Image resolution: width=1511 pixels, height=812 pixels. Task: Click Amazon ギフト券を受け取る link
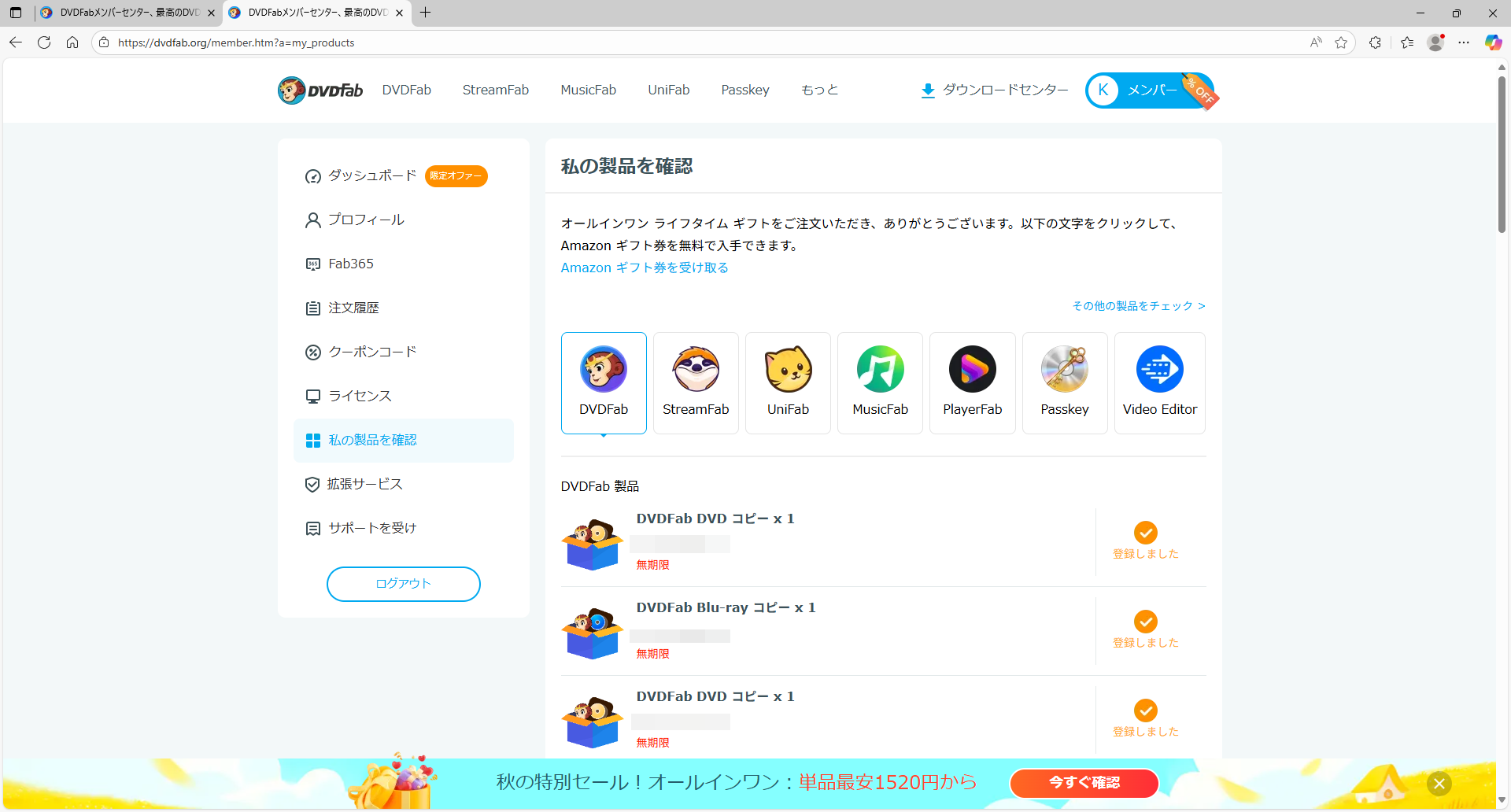click(x=645, y=268)
